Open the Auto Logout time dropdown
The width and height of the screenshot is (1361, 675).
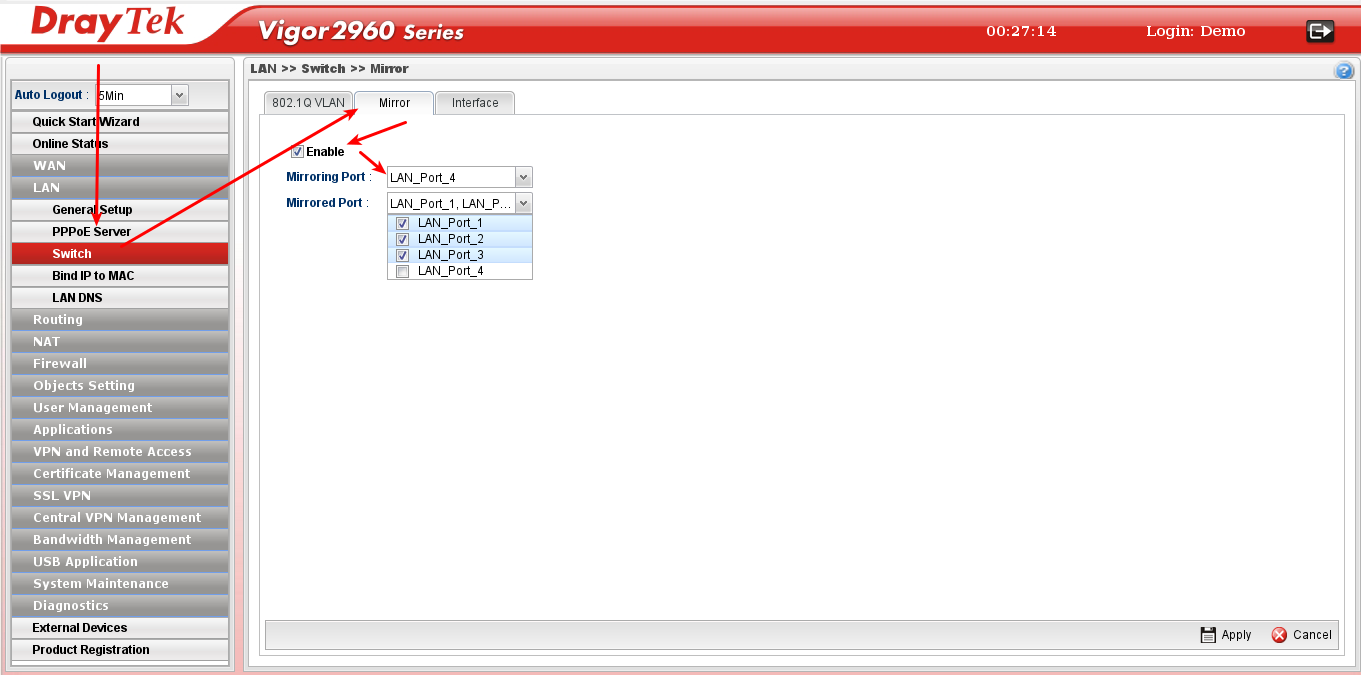(179, 95)
